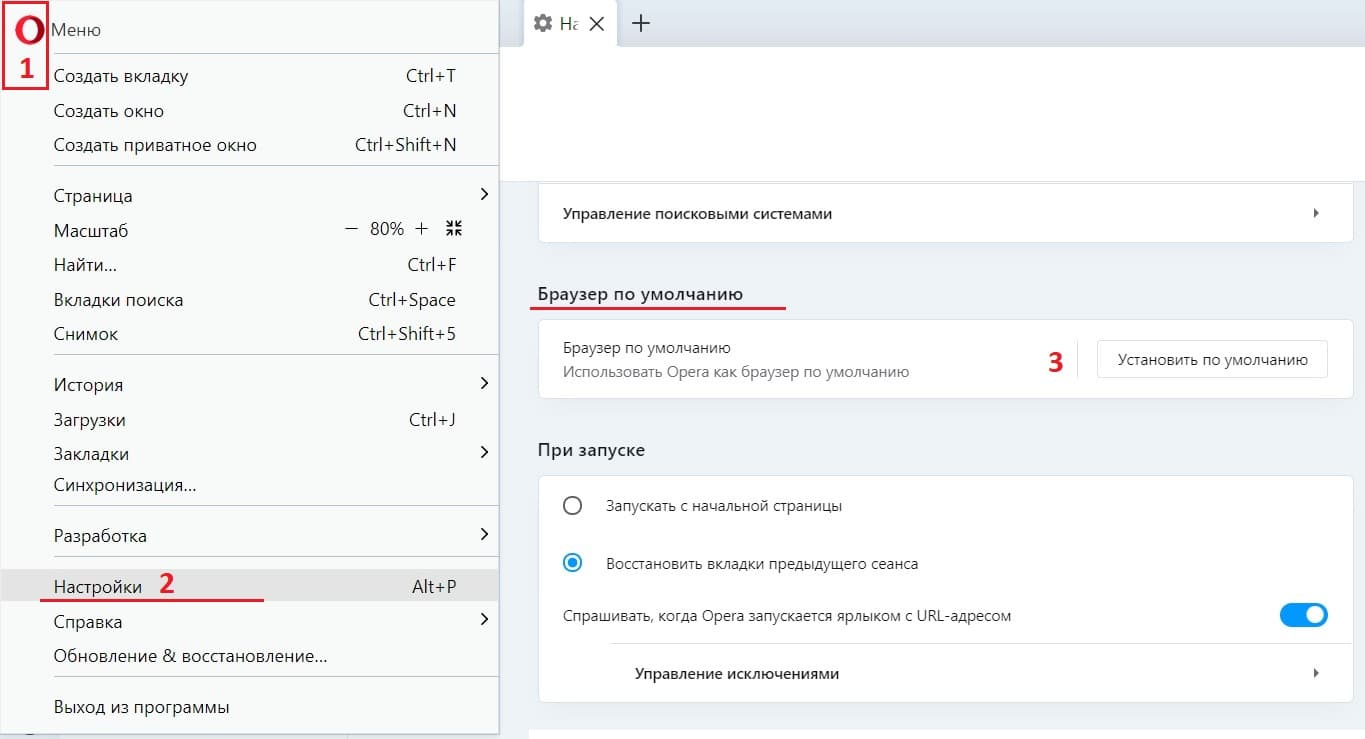
Task: Open 'Настройки' from the menu
Action: click(x=98, y=587)
